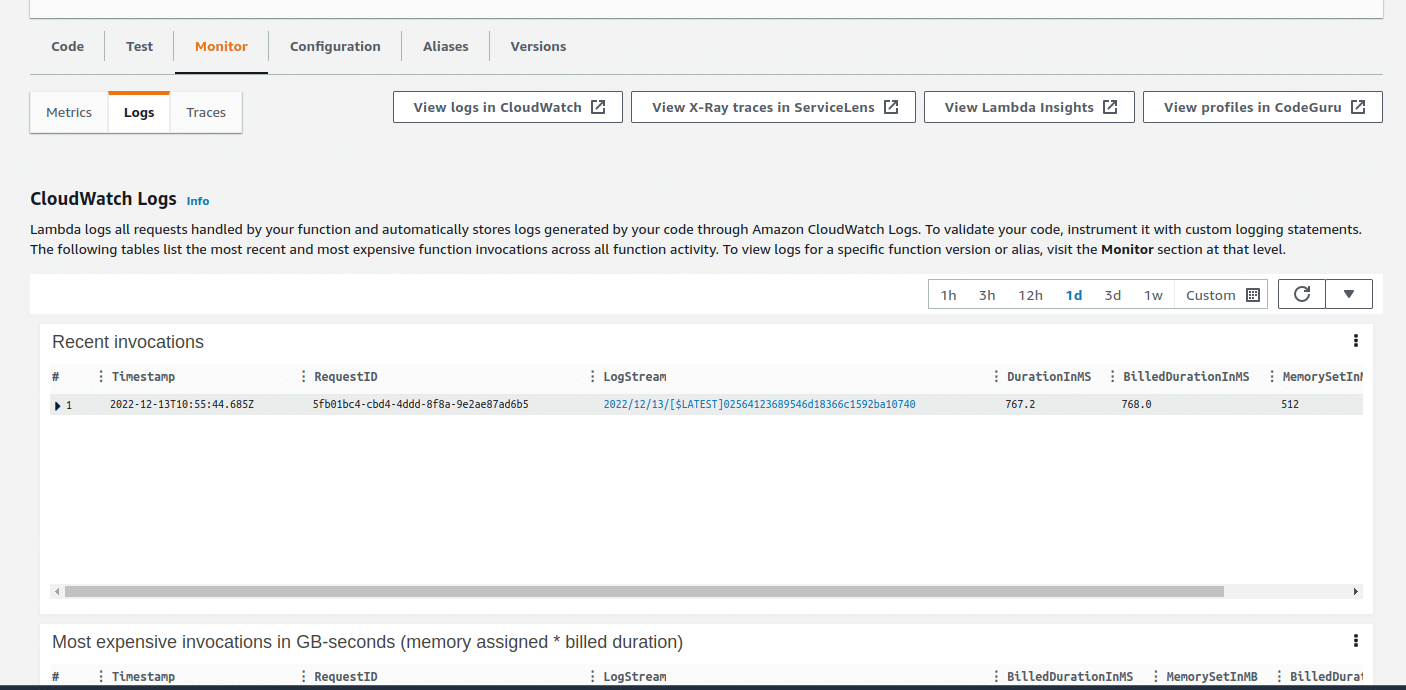
Task: Expand row 1 of Recent invocations
Action: 58,405
